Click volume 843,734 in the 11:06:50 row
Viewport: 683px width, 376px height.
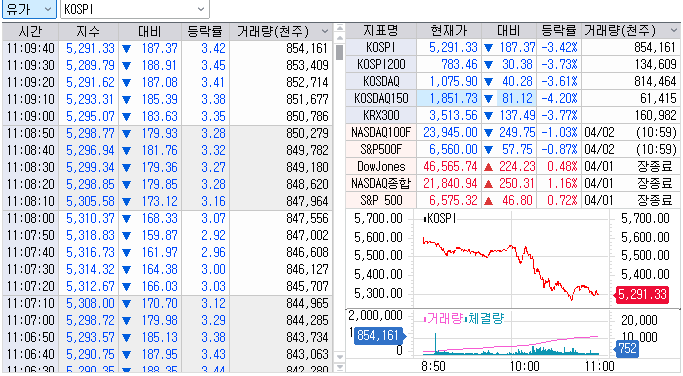tap(307, 337)
